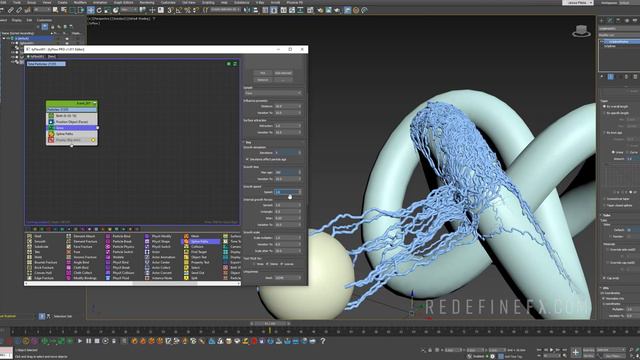Click Growth speed spinner arrows
This screenshot has height=360, width=640.
[x=300, y=192]
